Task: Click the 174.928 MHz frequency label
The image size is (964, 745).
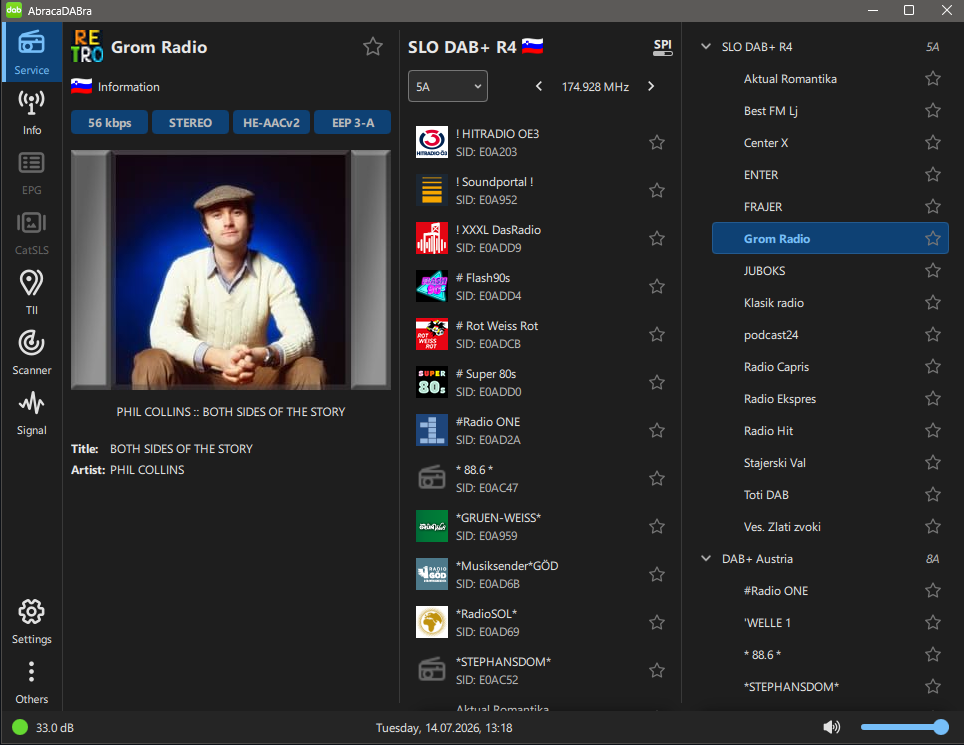Action: tap(595, 87)
